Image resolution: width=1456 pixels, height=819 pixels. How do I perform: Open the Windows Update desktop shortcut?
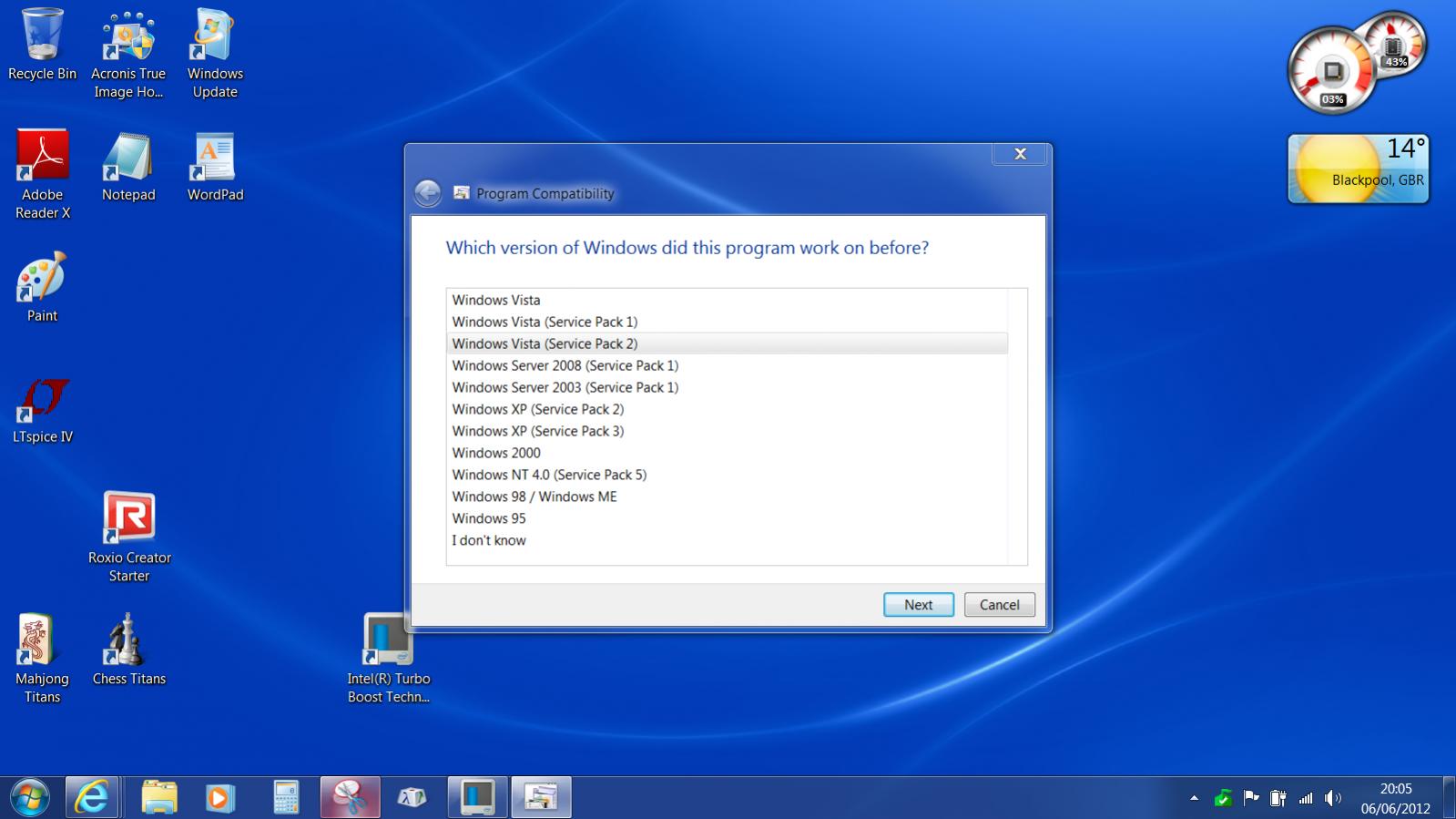(215, 55)
